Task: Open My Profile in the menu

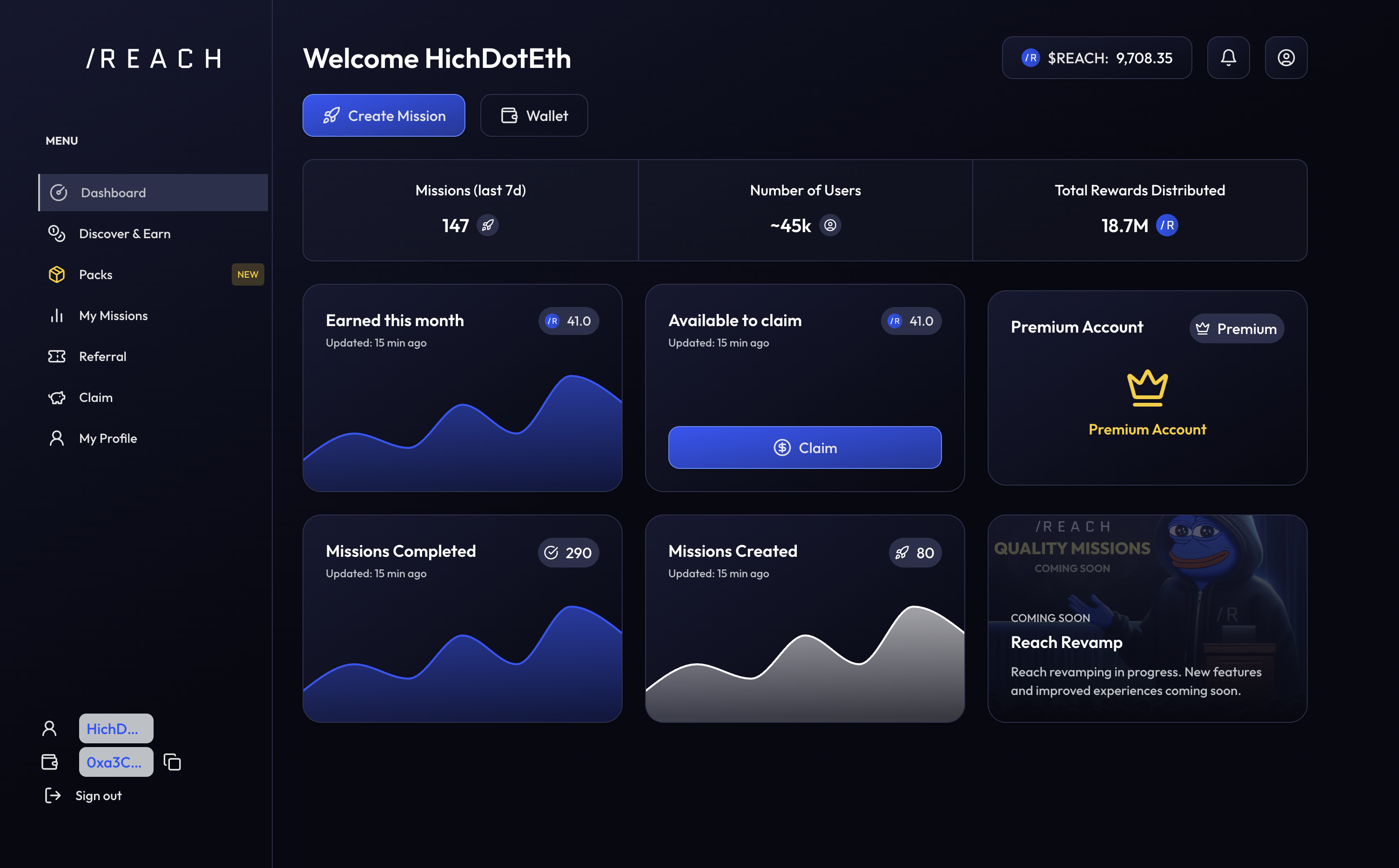Action: [x=108, y=439]
